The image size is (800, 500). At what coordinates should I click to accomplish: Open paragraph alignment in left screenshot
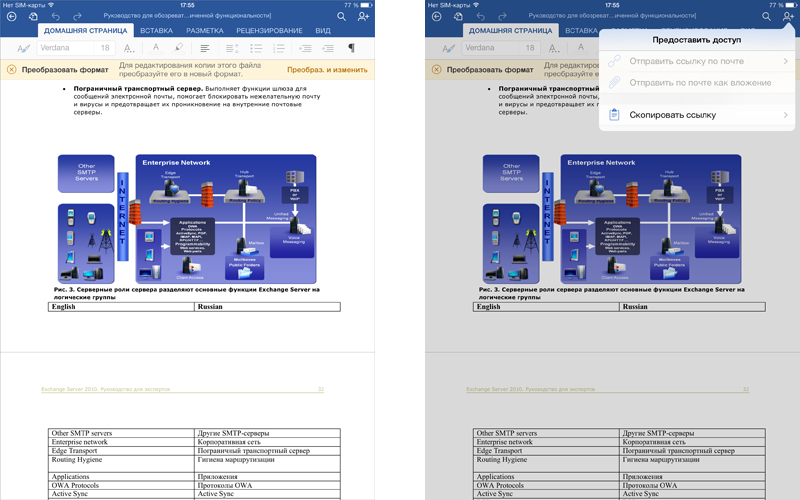pyautogui.click(x=205, y=48)
